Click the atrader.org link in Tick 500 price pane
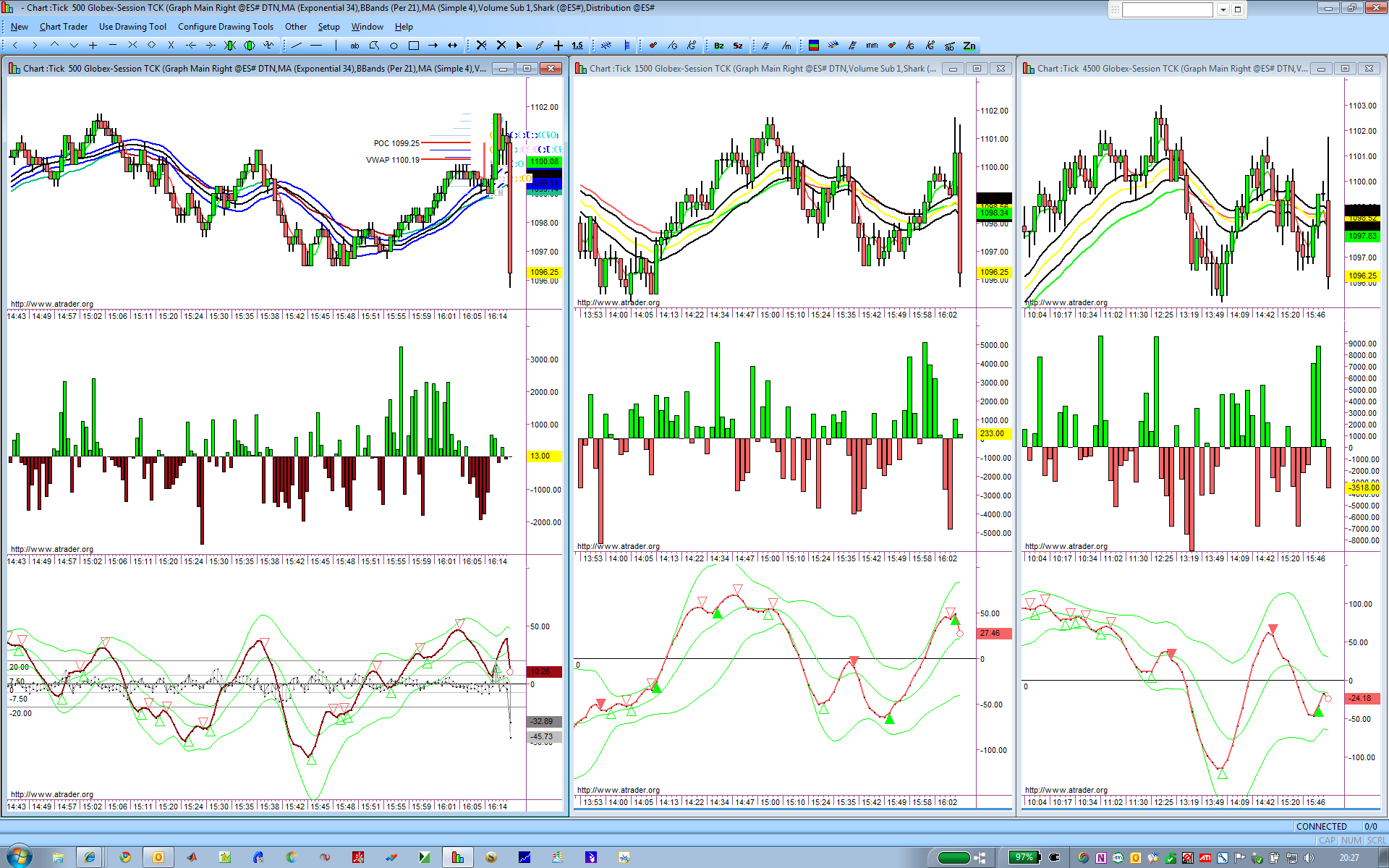 tap(52, 304)
